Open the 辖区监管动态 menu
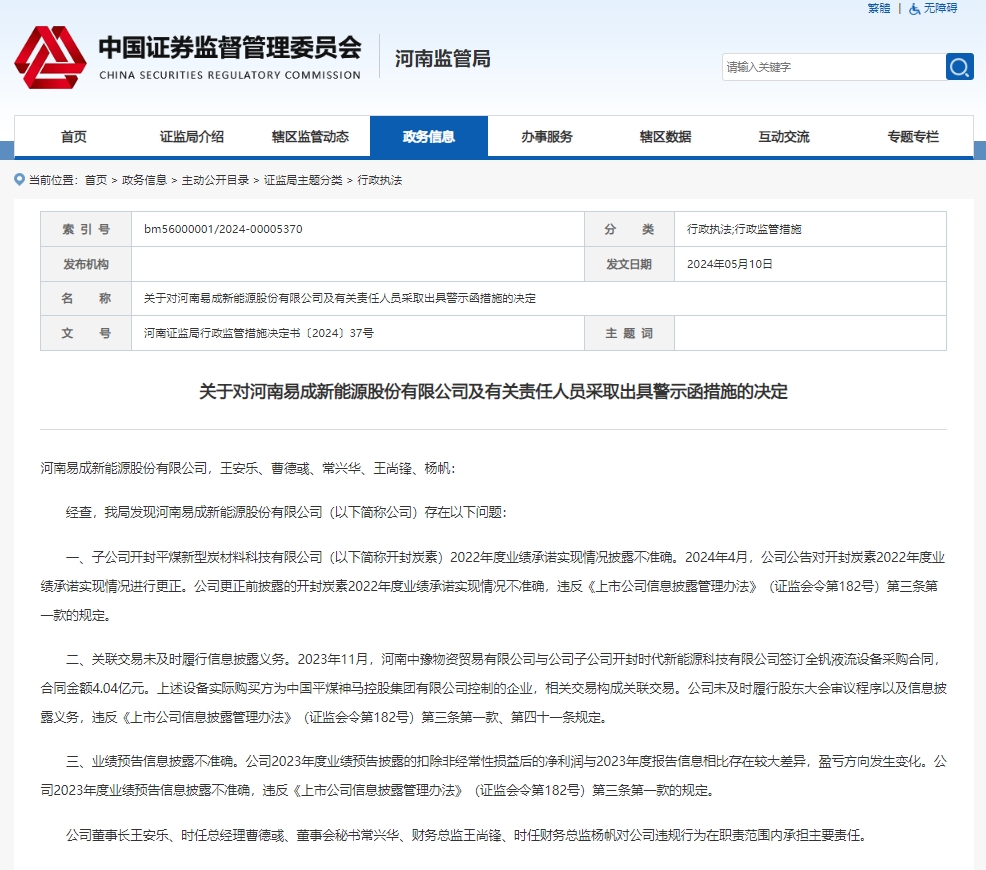The height and width of the screenshot is (870, 986). [310, 137]
